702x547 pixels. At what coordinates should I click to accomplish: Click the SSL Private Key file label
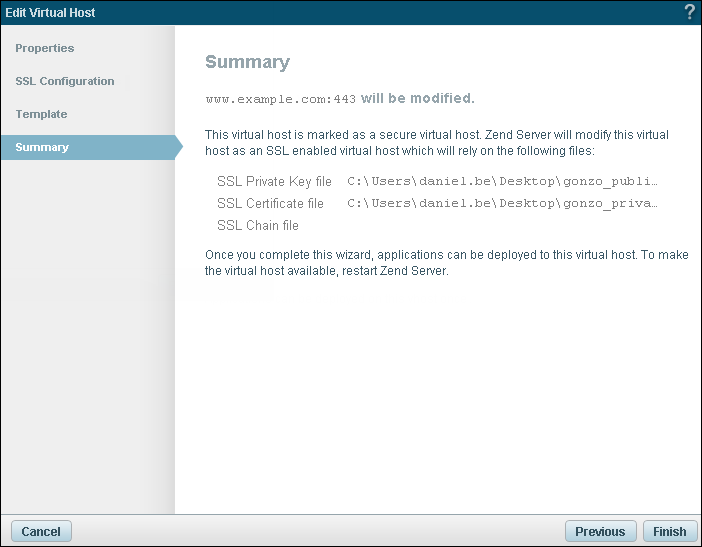click(274, 182)
